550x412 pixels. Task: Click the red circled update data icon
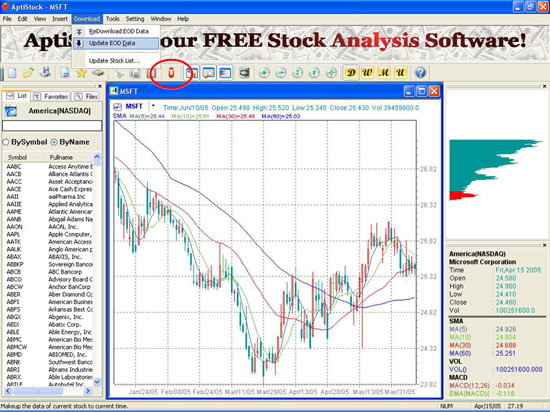coord(171,73)
